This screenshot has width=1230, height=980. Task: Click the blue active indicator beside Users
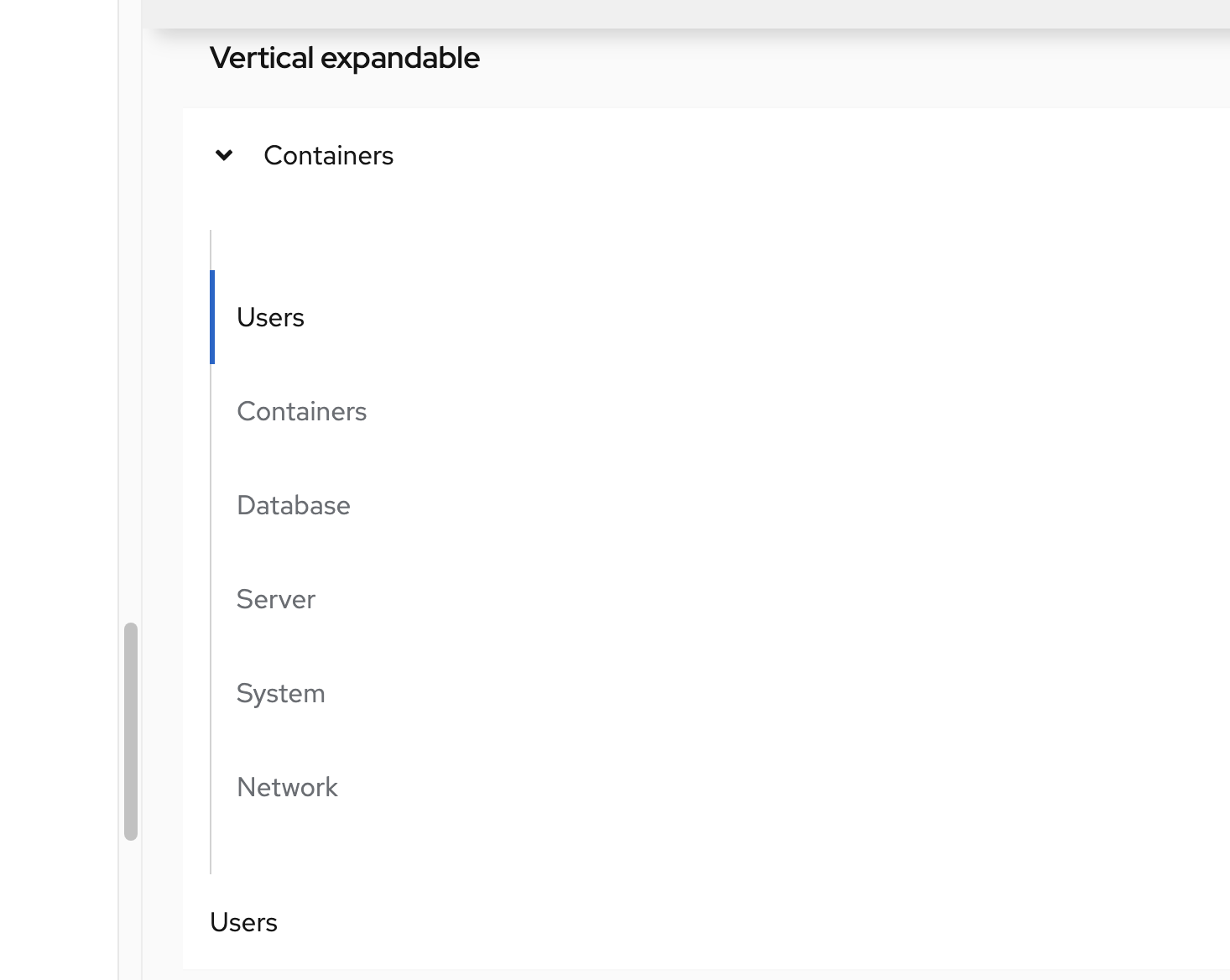(212, 317)
